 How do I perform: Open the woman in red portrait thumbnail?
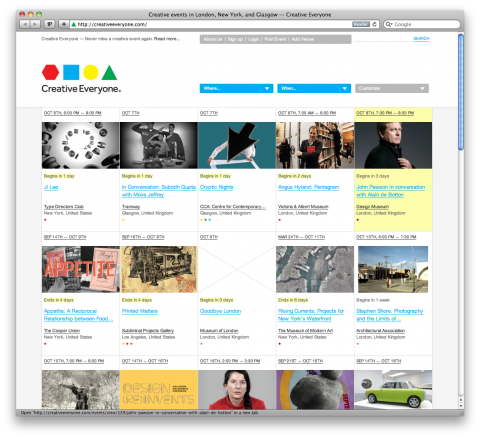pyautogui.click(x=237, y=390)
